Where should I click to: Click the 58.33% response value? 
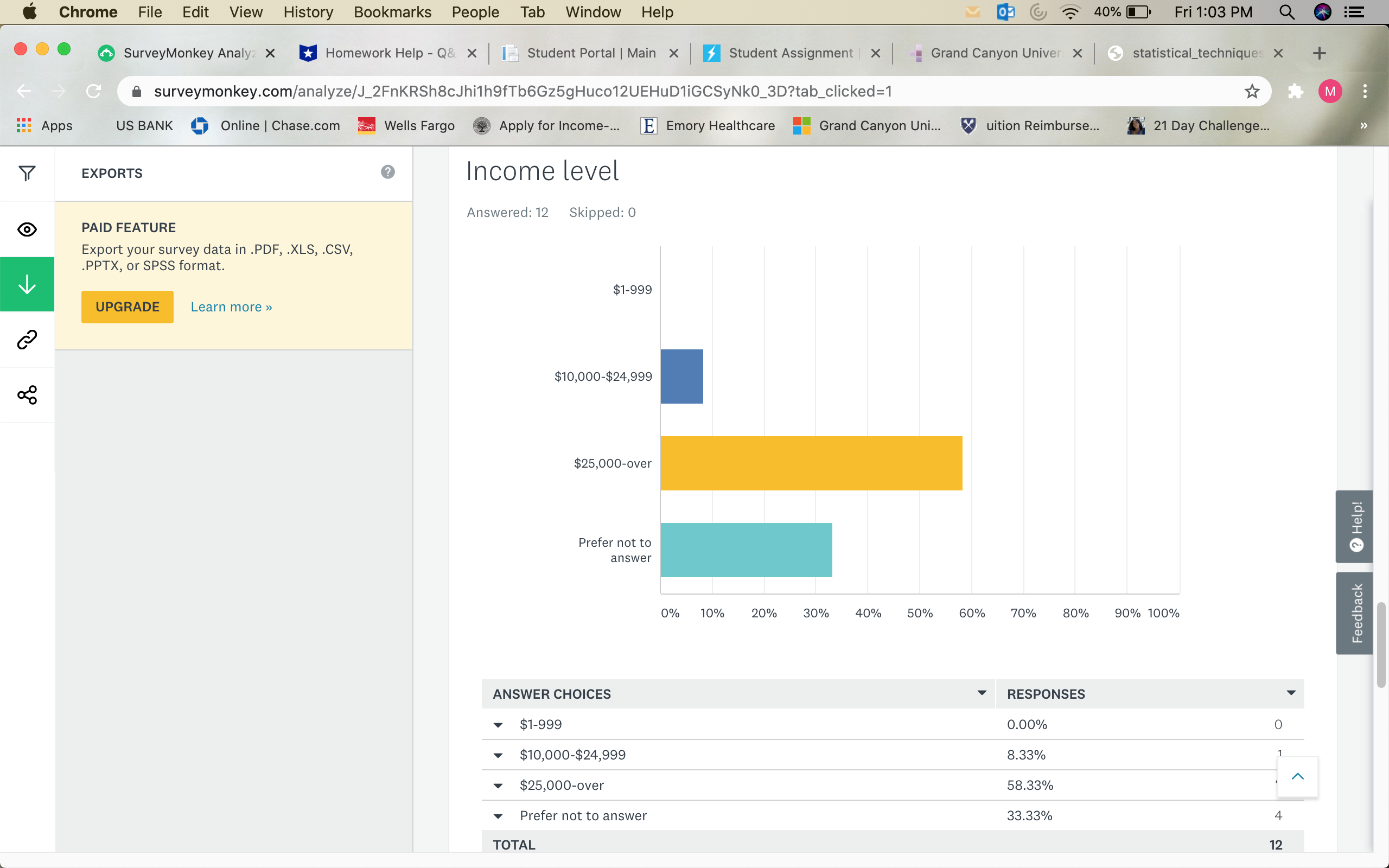tap(1030, 786)
